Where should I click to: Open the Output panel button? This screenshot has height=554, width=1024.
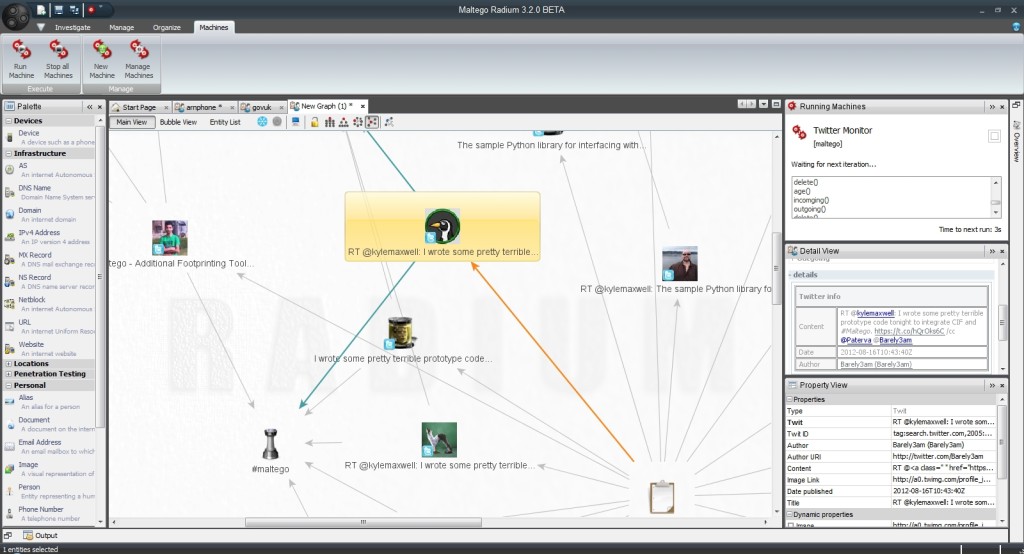pyautogui.click(x=41, y=536)
